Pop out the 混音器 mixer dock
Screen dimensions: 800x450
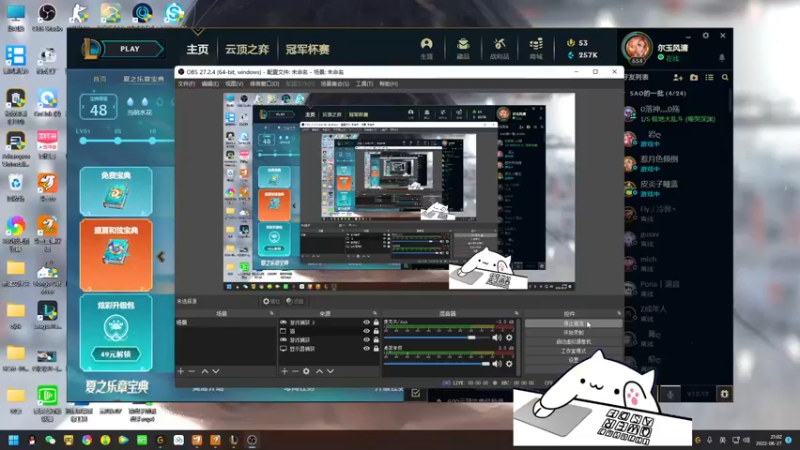point(516,313)
